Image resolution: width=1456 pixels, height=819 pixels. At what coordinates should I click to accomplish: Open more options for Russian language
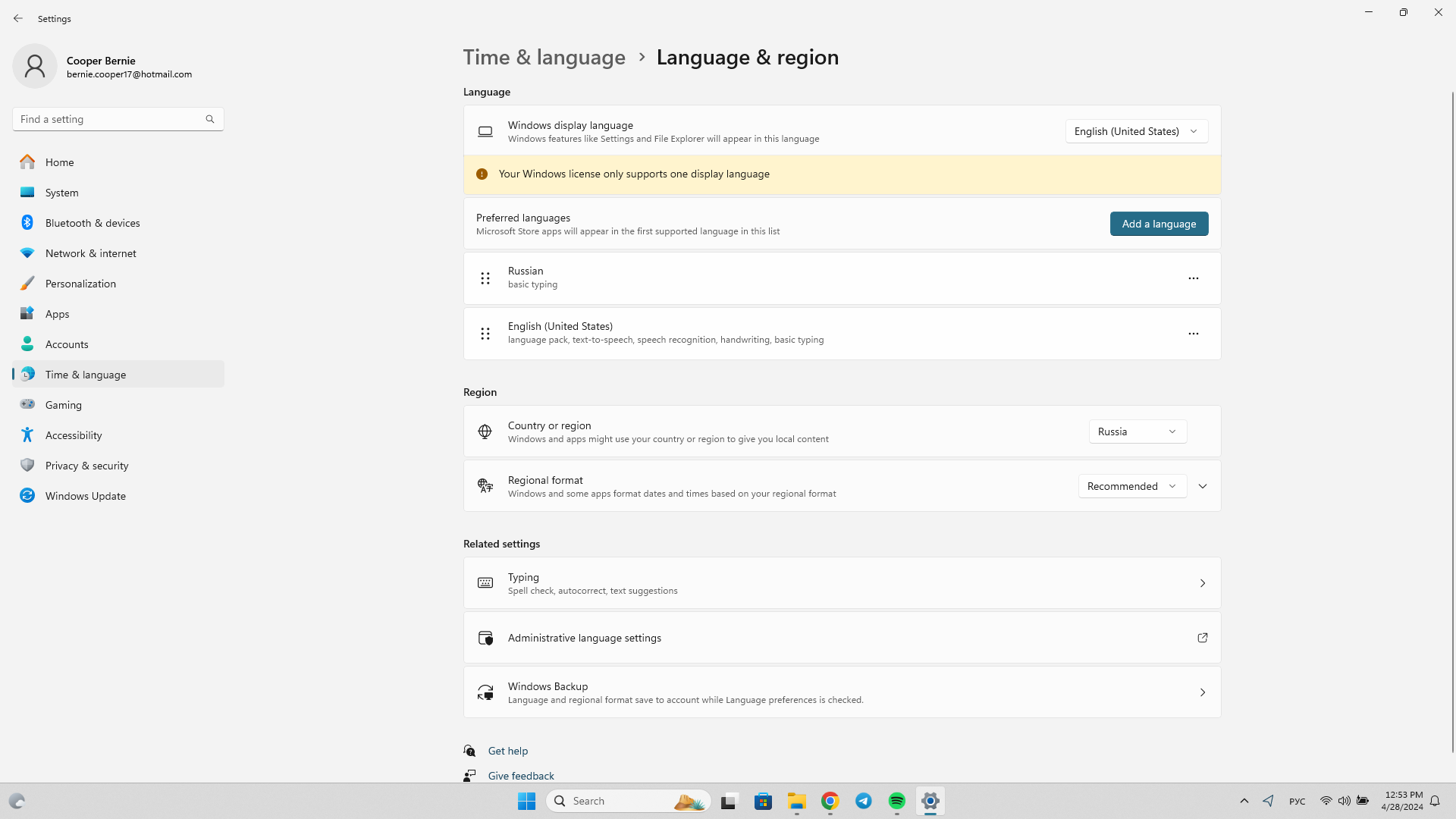[1193, 278]
